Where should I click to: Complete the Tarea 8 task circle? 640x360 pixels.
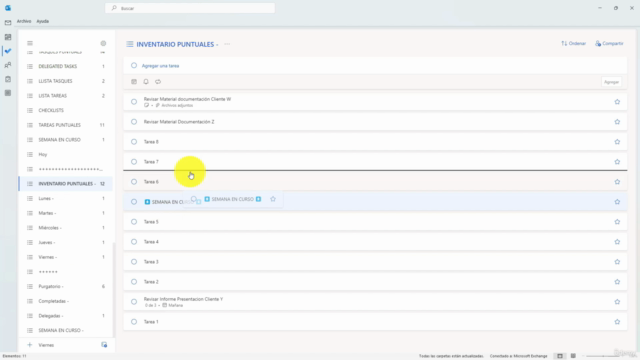click(134, 142)
